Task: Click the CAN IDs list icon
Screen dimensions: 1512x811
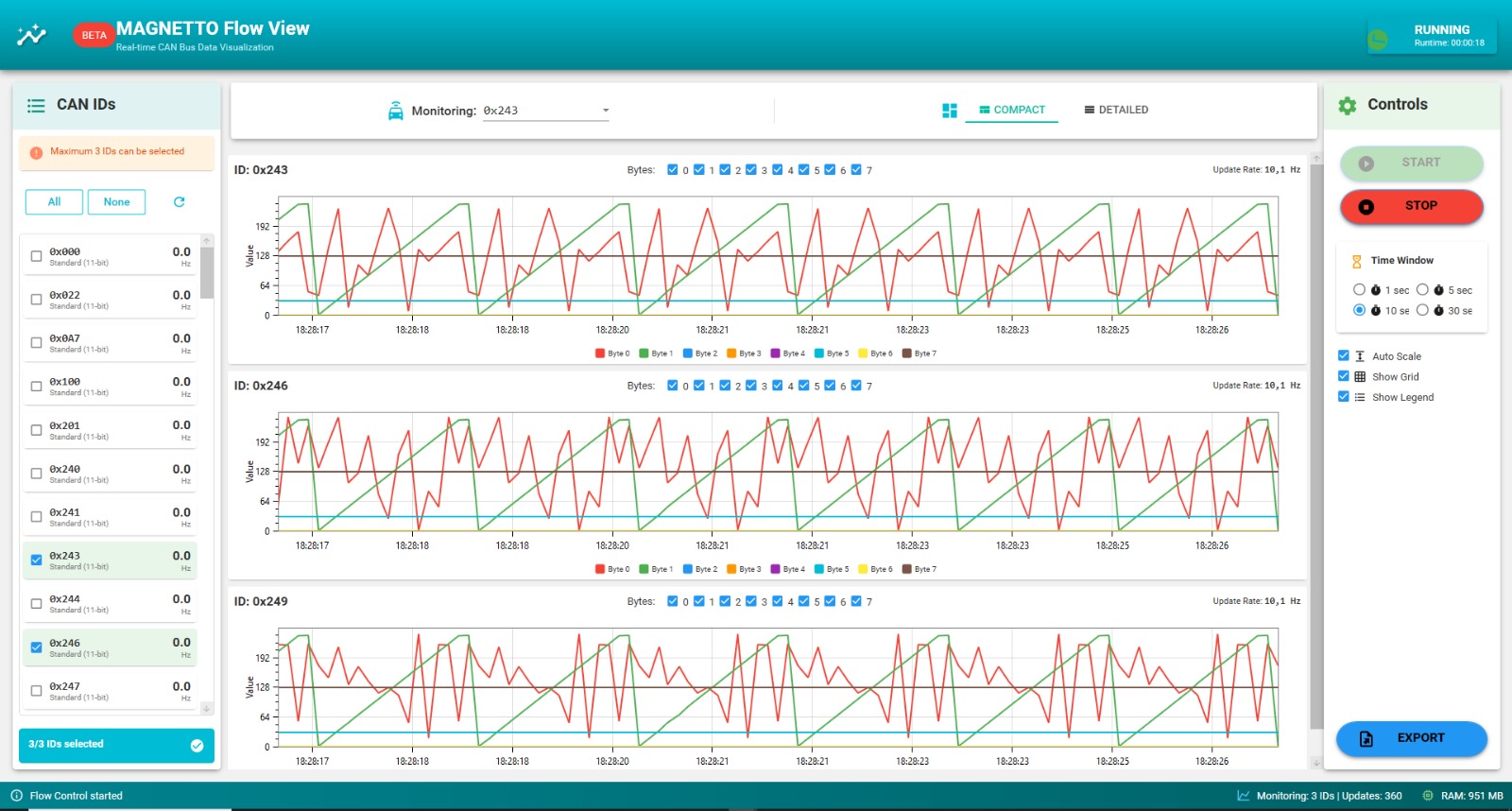Action: coord(36,106)
